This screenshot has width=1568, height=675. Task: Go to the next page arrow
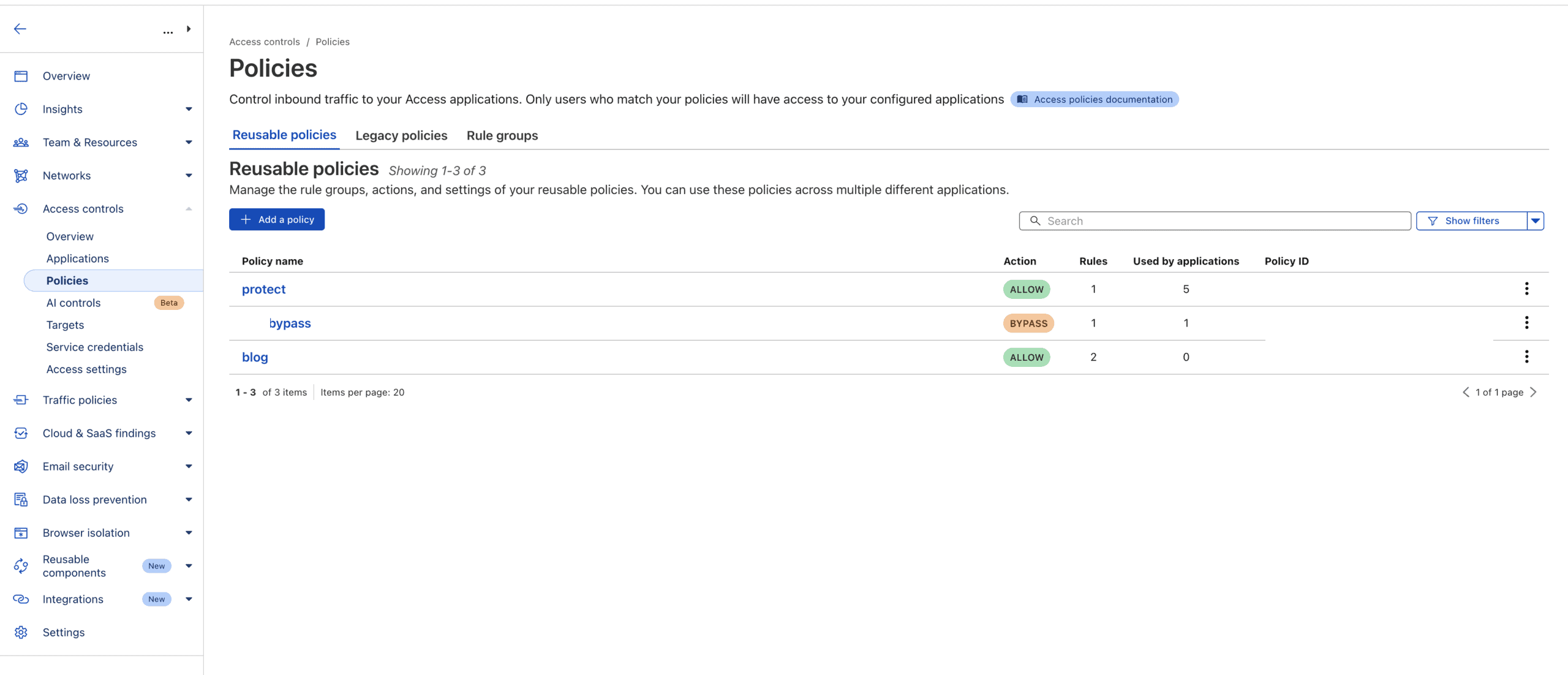point(1533,392)
